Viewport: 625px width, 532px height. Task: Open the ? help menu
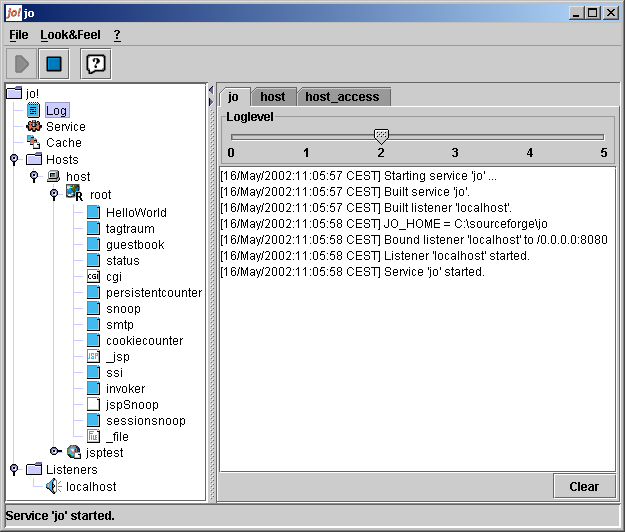coord(117,35)
